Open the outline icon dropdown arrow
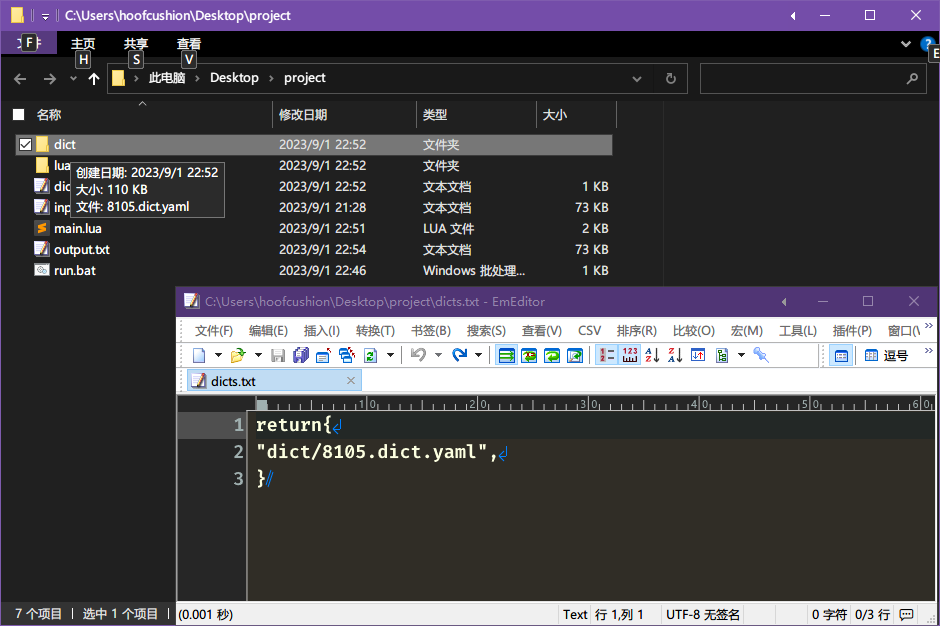This screenshot has width=940, height=626. (741, 356)
